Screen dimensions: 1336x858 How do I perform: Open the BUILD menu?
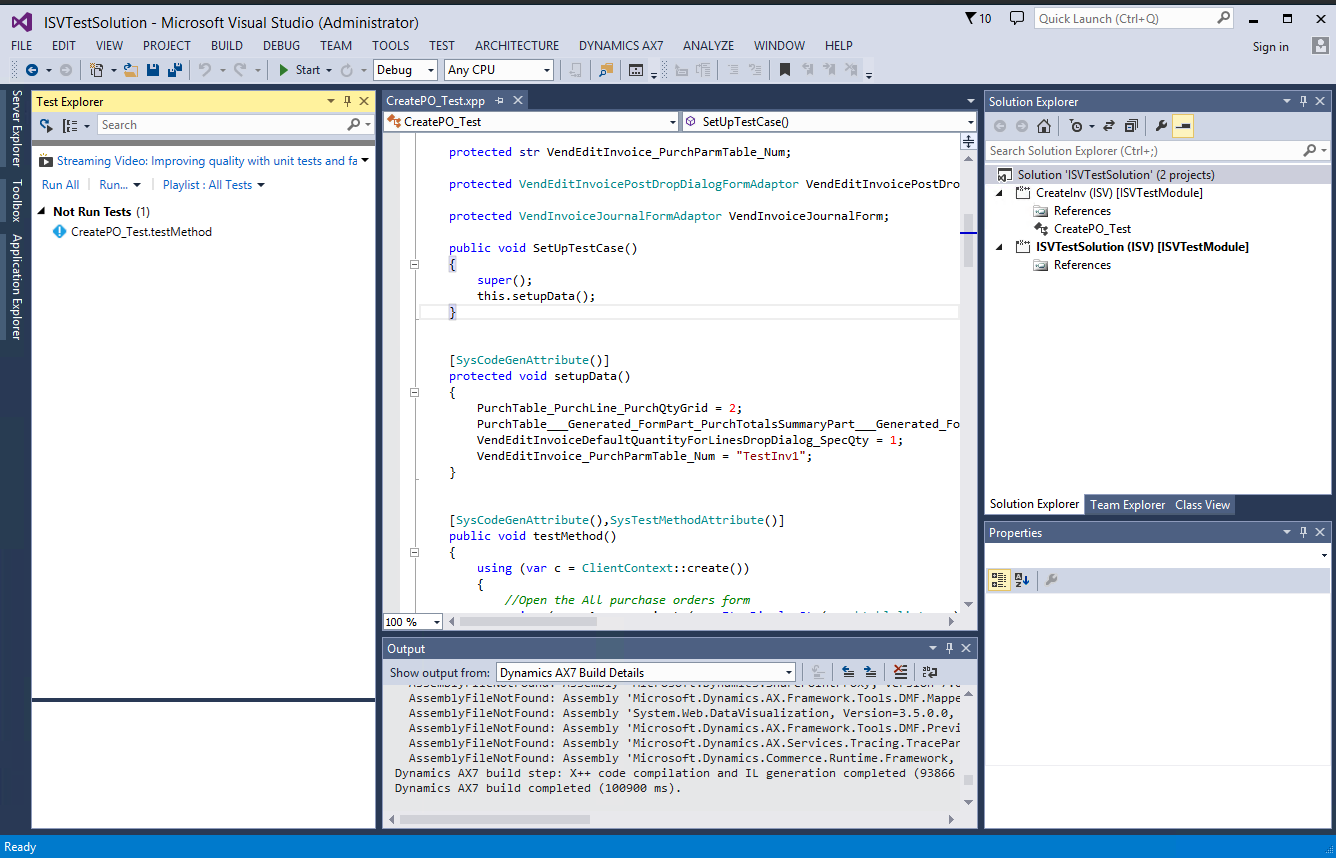pyautogui.click(x=227, y=46)
